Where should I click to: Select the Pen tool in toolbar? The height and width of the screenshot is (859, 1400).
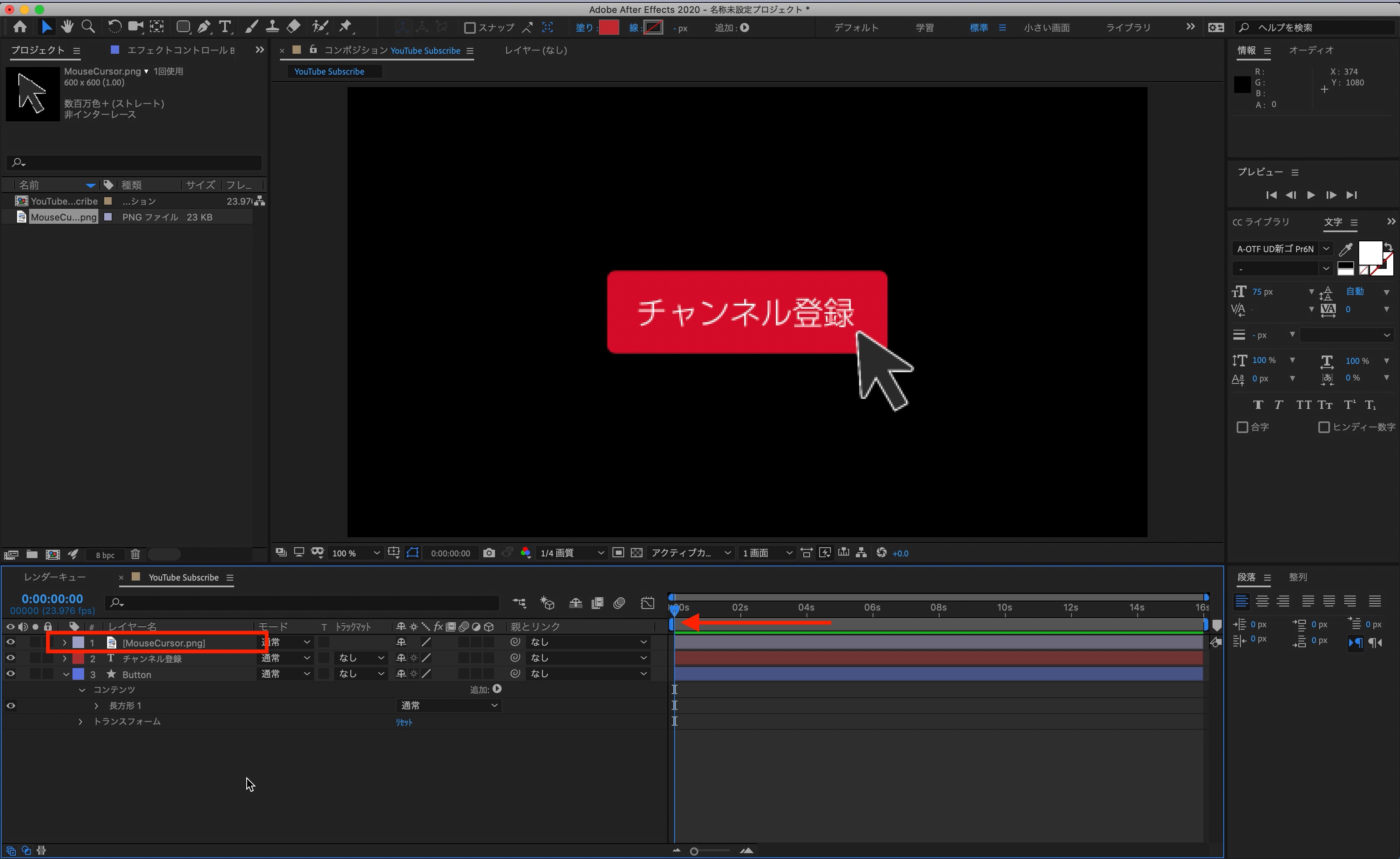tap(203, 27)
